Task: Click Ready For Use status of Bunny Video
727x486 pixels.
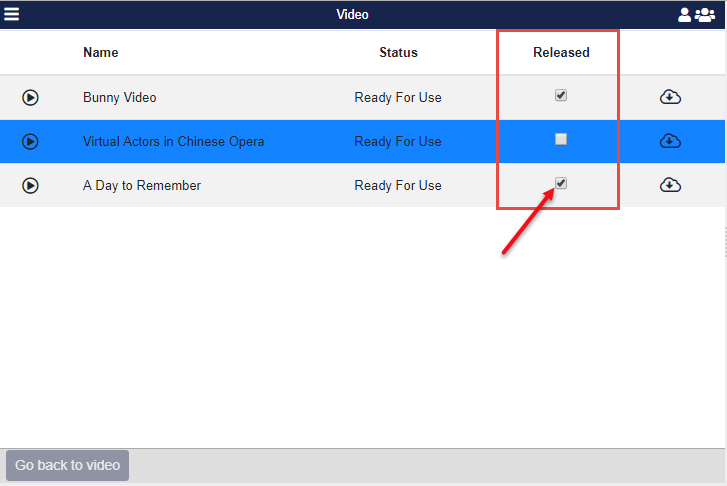Action: coord(398,98)
